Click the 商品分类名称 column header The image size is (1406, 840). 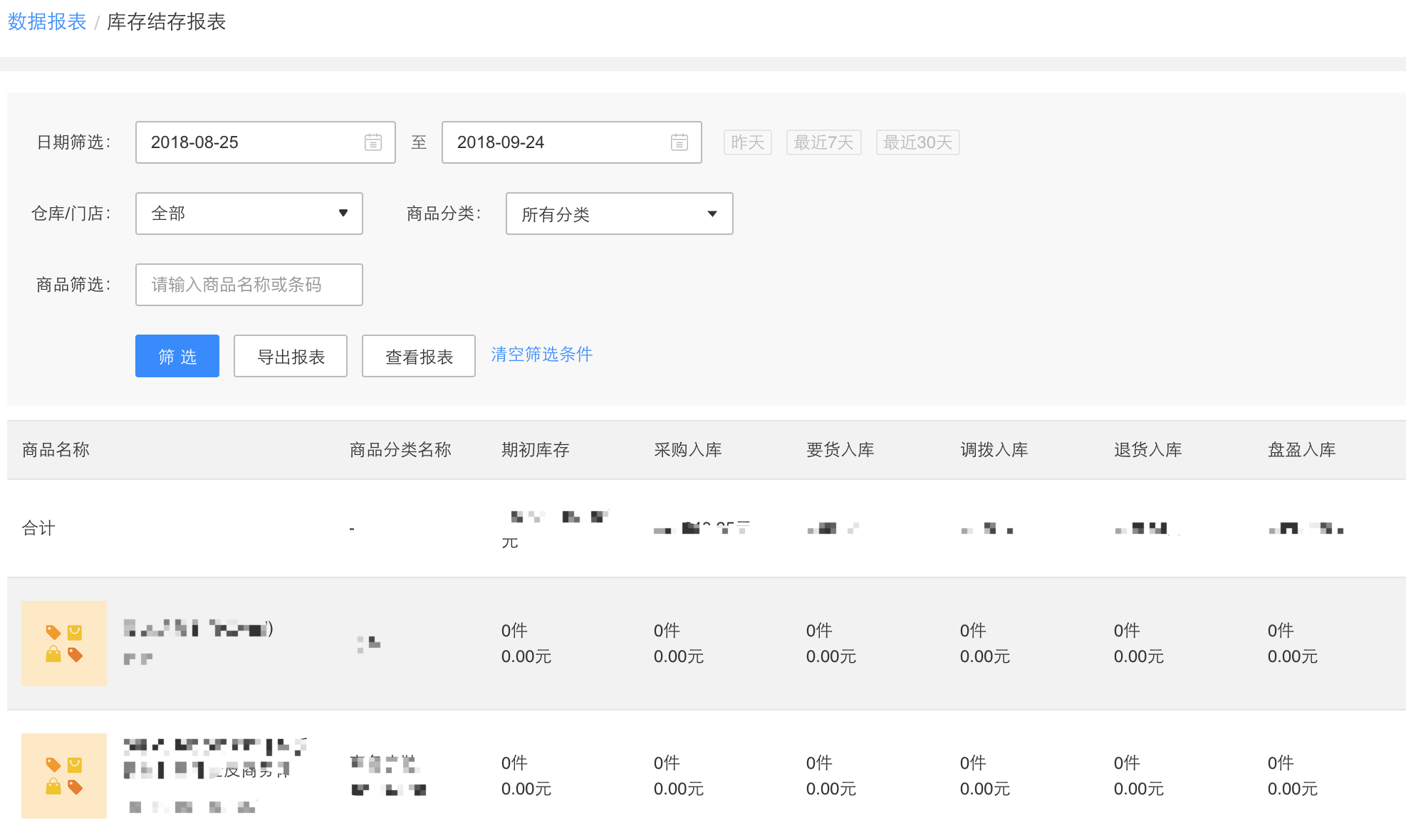(400, 450)
